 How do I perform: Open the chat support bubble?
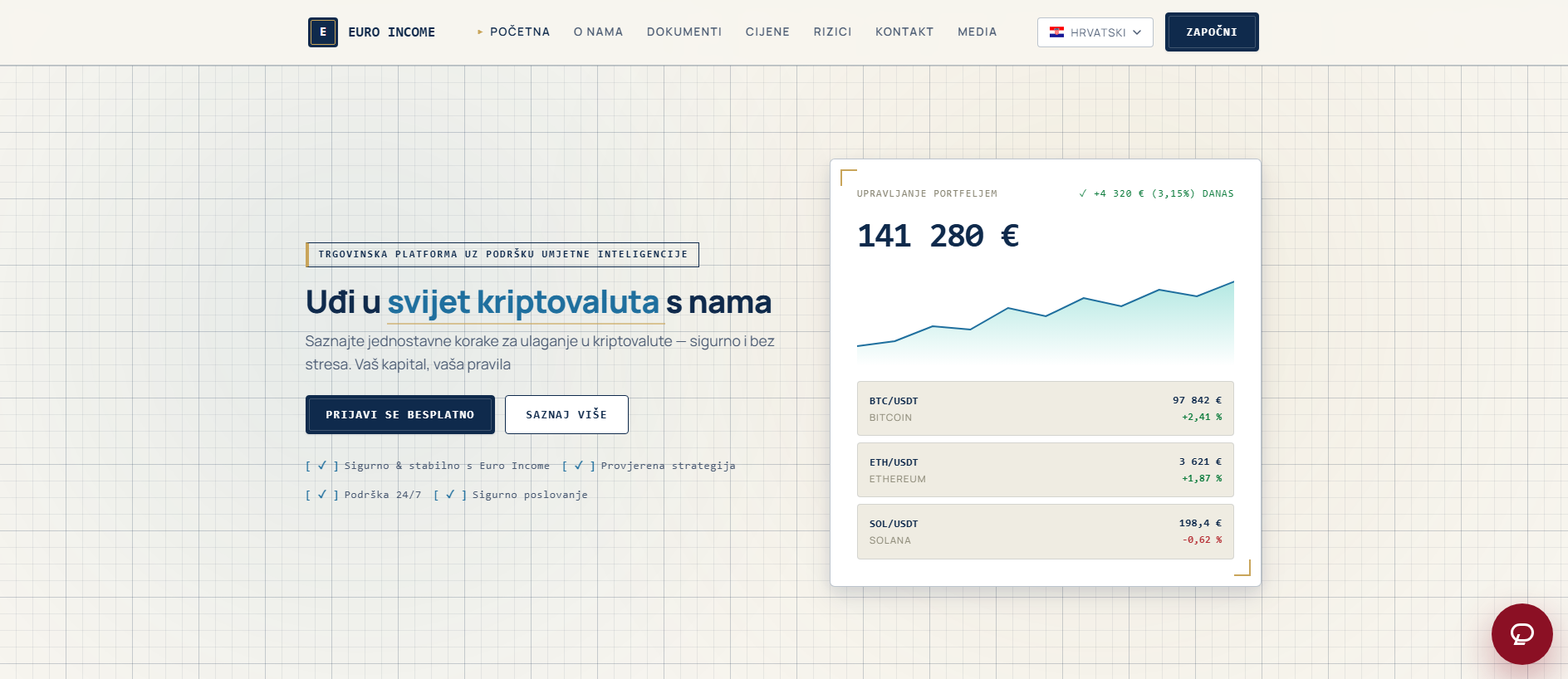point(1521,634)
